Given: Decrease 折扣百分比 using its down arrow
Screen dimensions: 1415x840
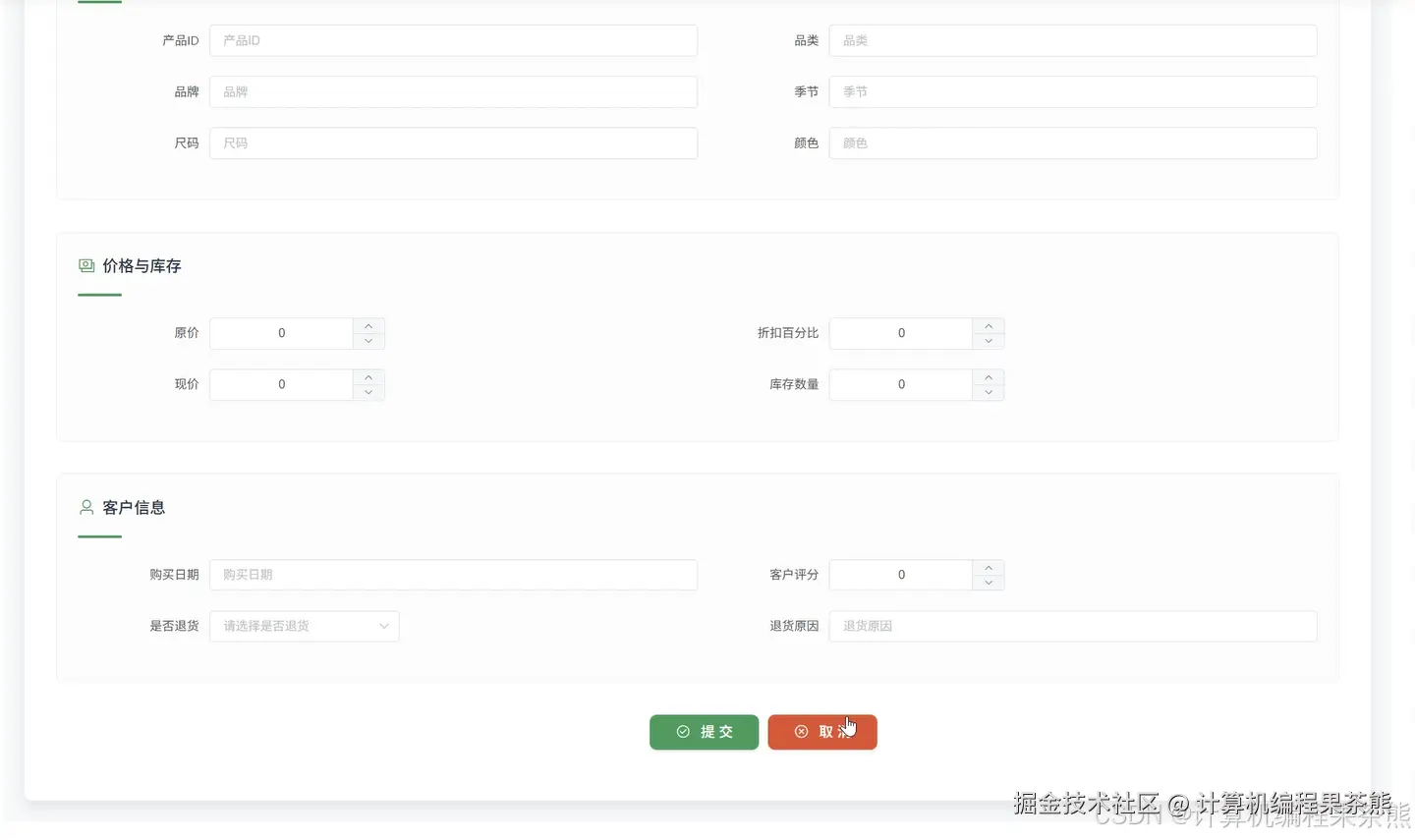Looking at the screenshot, I should tap(988, 341).
